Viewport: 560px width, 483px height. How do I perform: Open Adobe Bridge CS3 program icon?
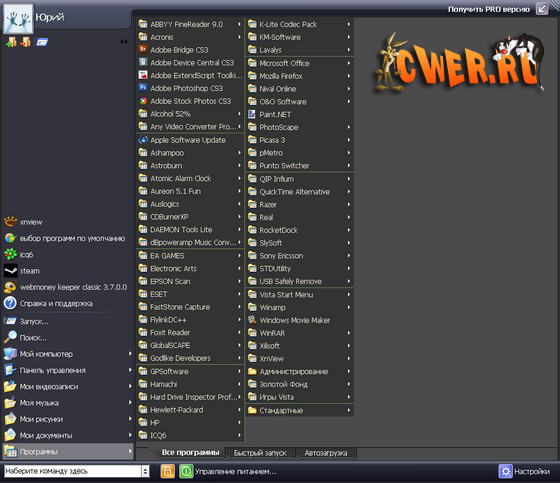(x=143, y=49)
